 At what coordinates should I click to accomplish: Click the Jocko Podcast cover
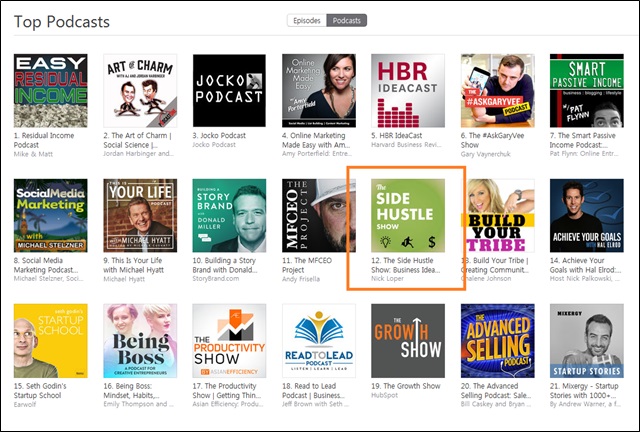click(x=229, y=90)
